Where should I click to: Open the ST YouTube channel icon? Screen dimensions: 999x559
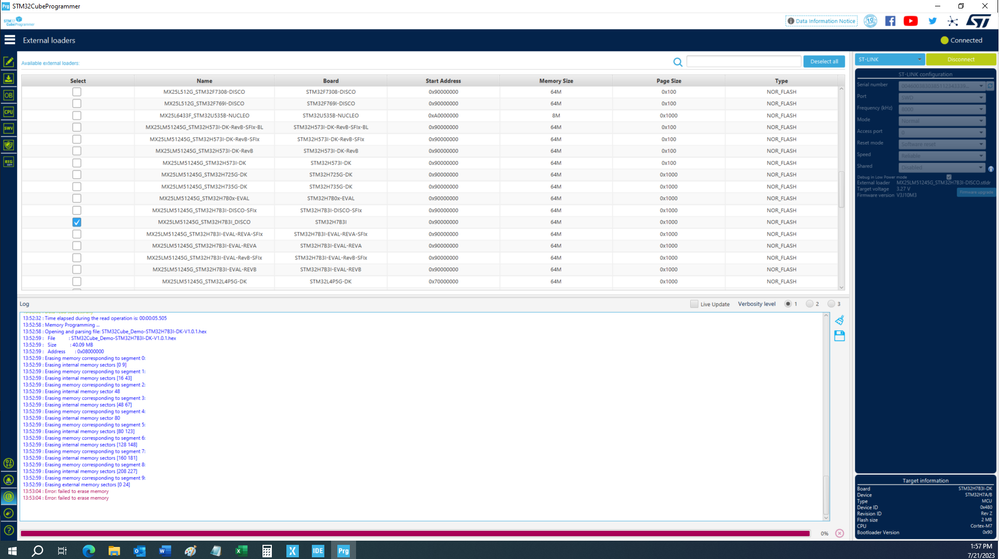910,21
